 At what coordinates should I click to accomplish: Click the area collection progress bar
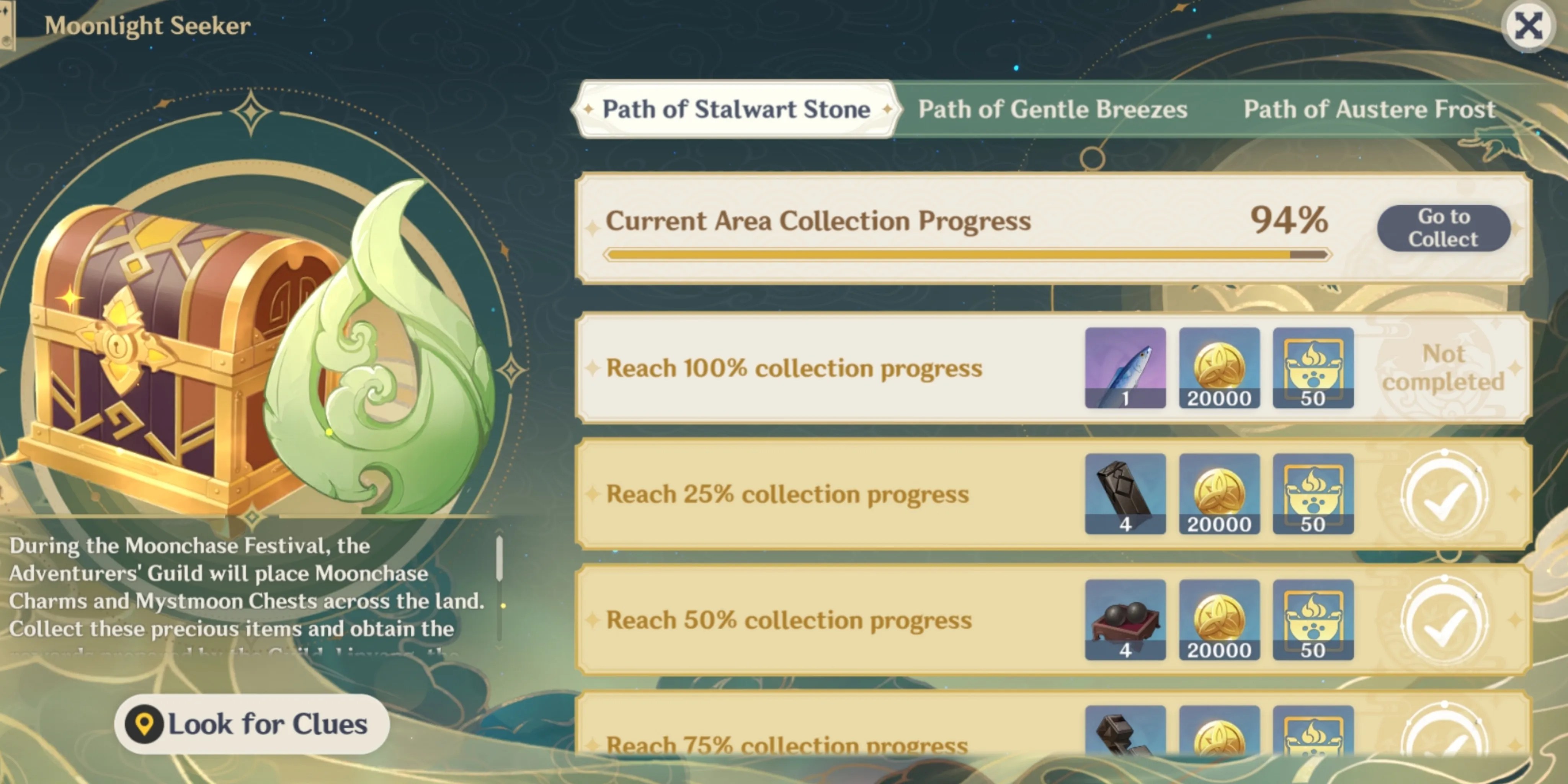click(x=967, y=255)
